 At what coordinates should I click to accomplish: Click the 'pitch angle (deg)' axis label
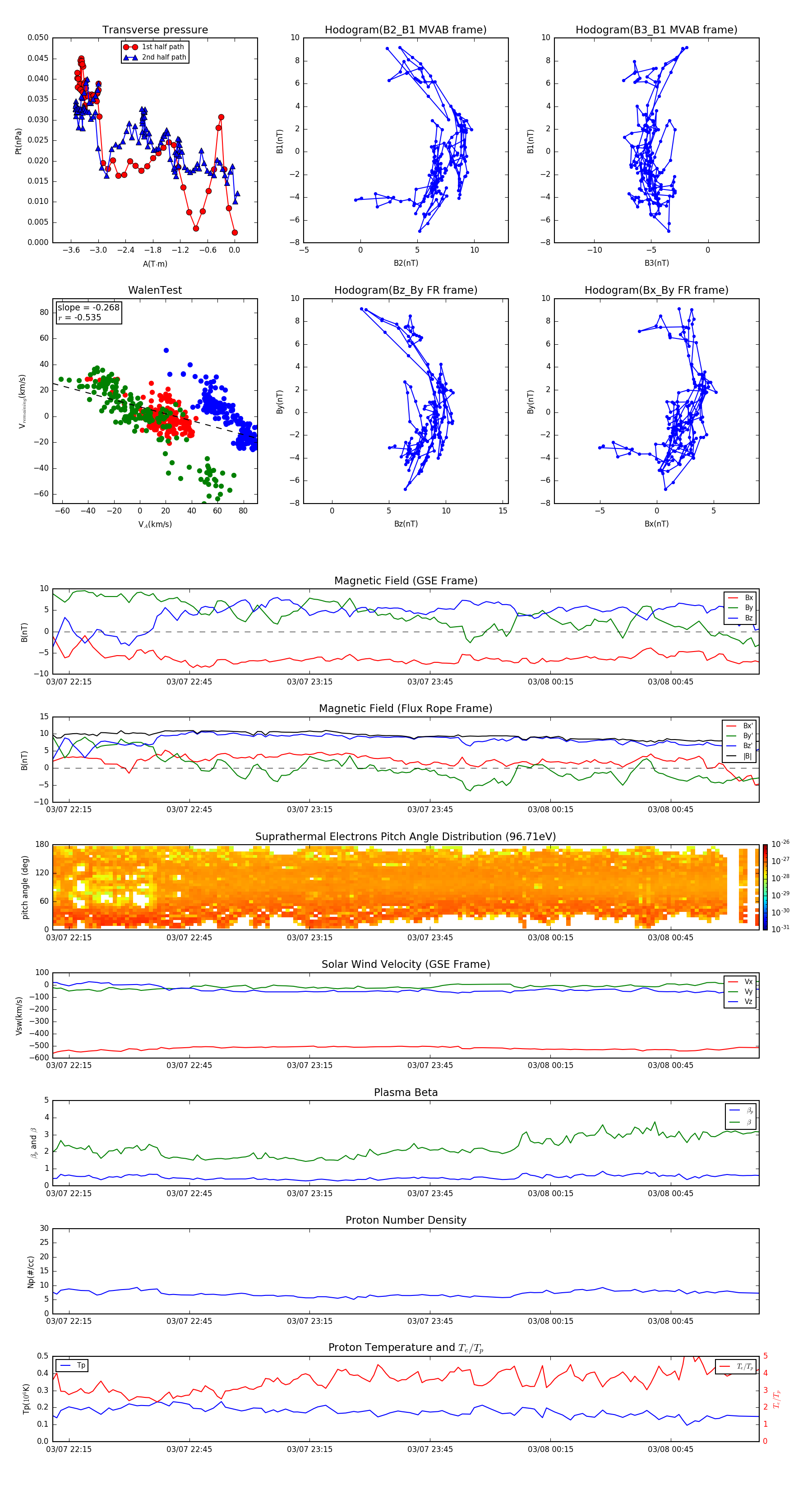click(25, 887)
